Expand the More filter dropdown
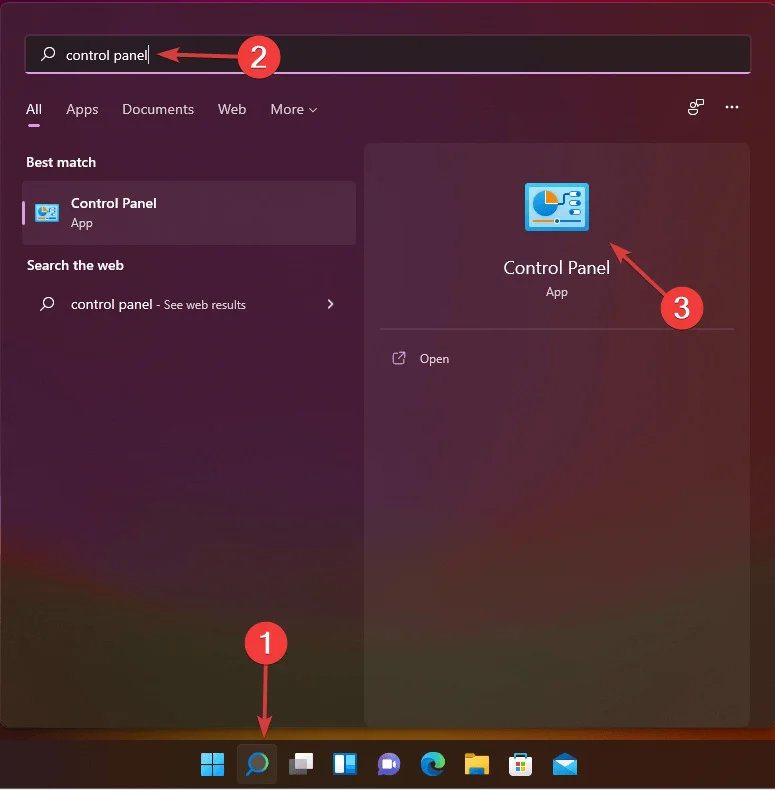 (x=293, y=109)
